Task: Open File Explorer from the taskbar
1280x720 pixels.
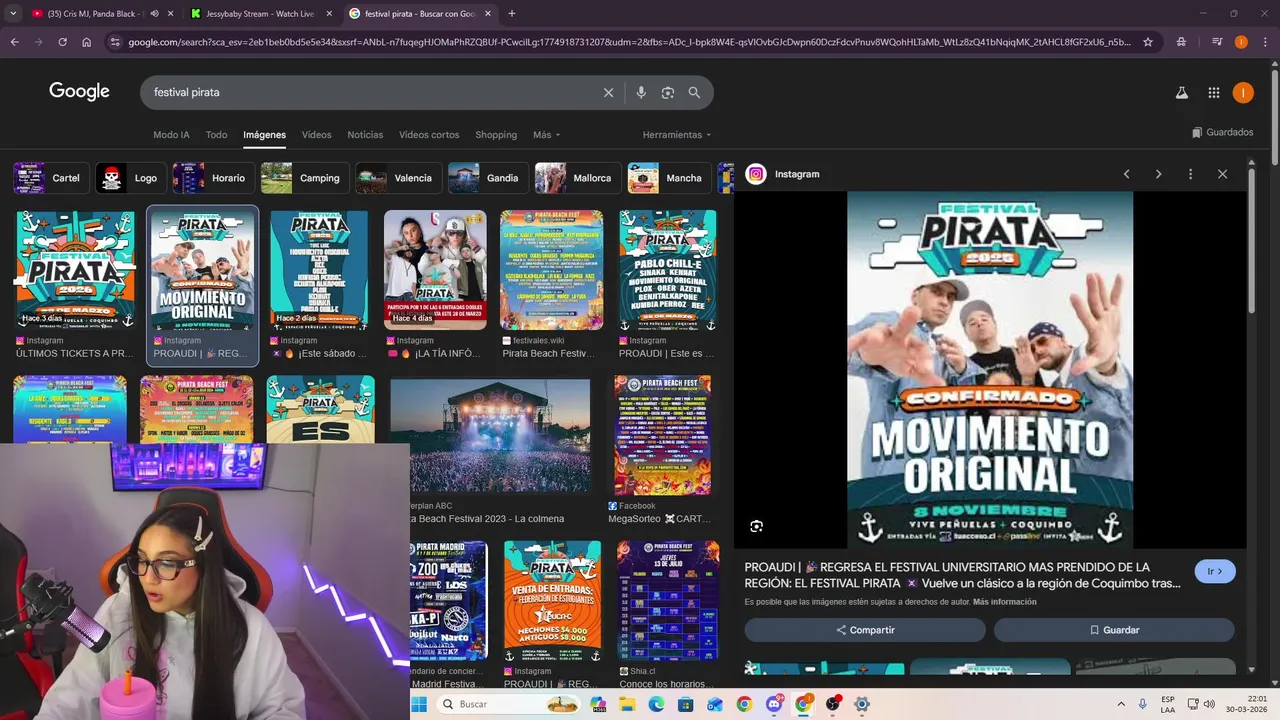Action: tap(627, 704)
